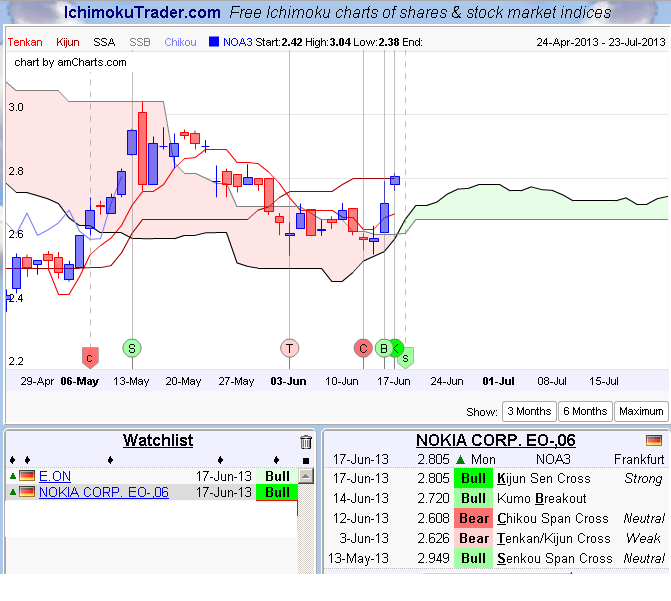Click the green up triangle next to Mon
The width and height of the screenshot is (671, 601).
[460, 460]
